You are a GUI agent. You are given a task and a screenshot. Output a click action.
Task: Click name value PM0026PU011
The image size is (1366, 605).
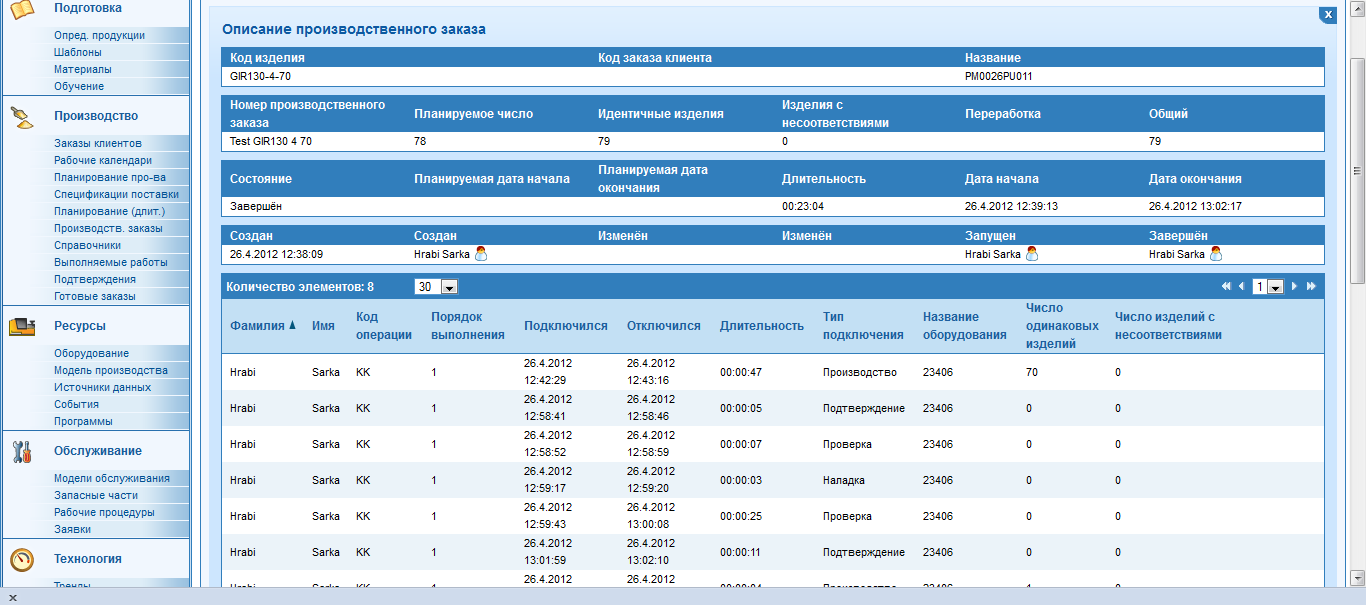pyautogui.click(x=999, y=76)
